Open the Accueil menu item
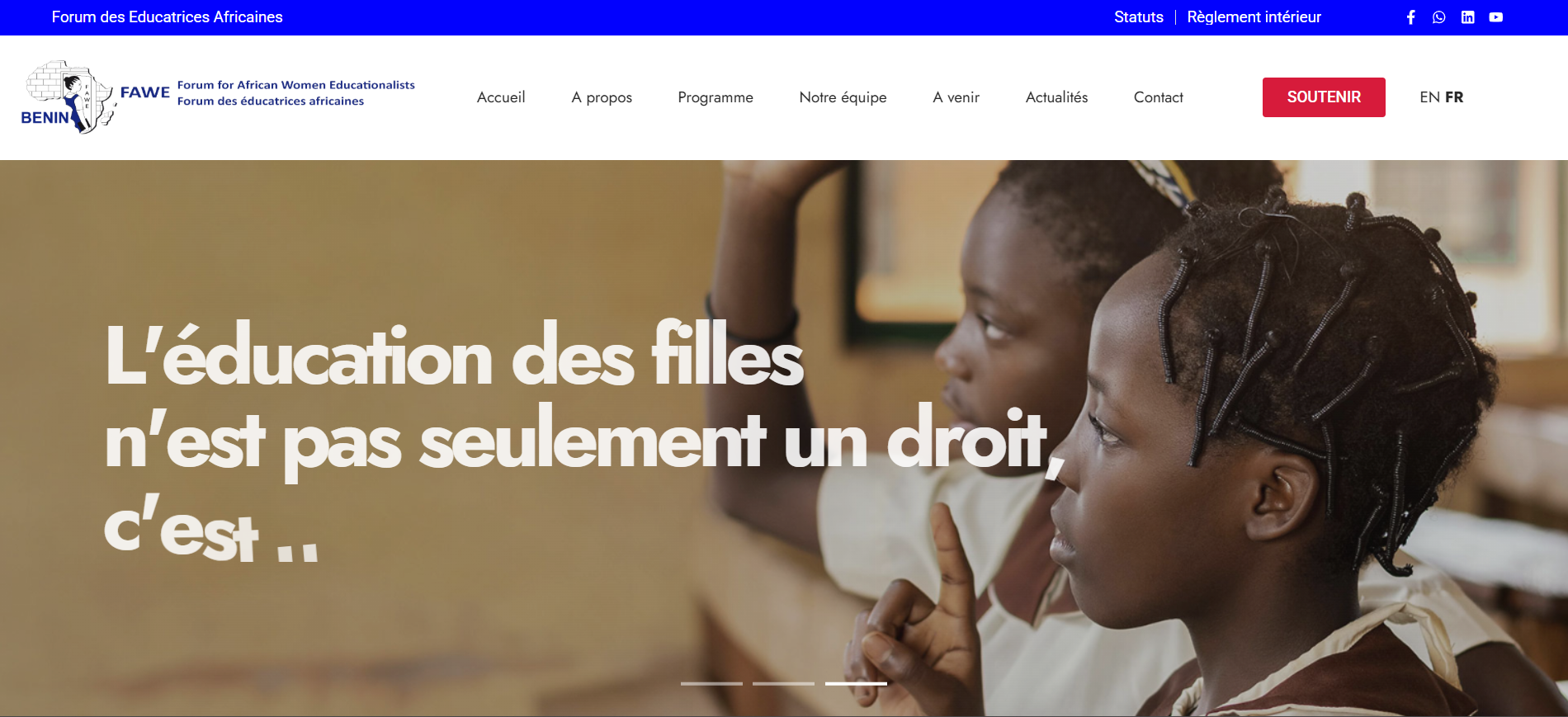The height and width of the screenshot is (717, 1568). [501, 97]
